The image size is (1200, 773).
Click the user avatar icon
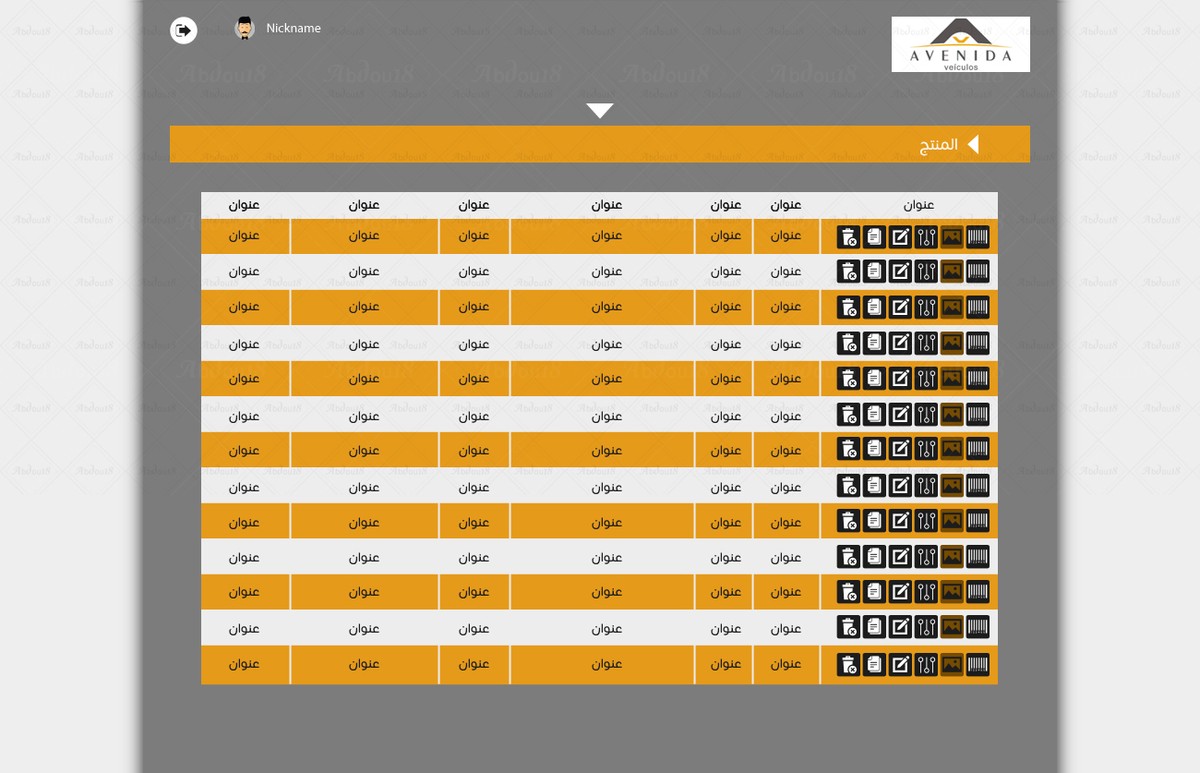[244, 28]
